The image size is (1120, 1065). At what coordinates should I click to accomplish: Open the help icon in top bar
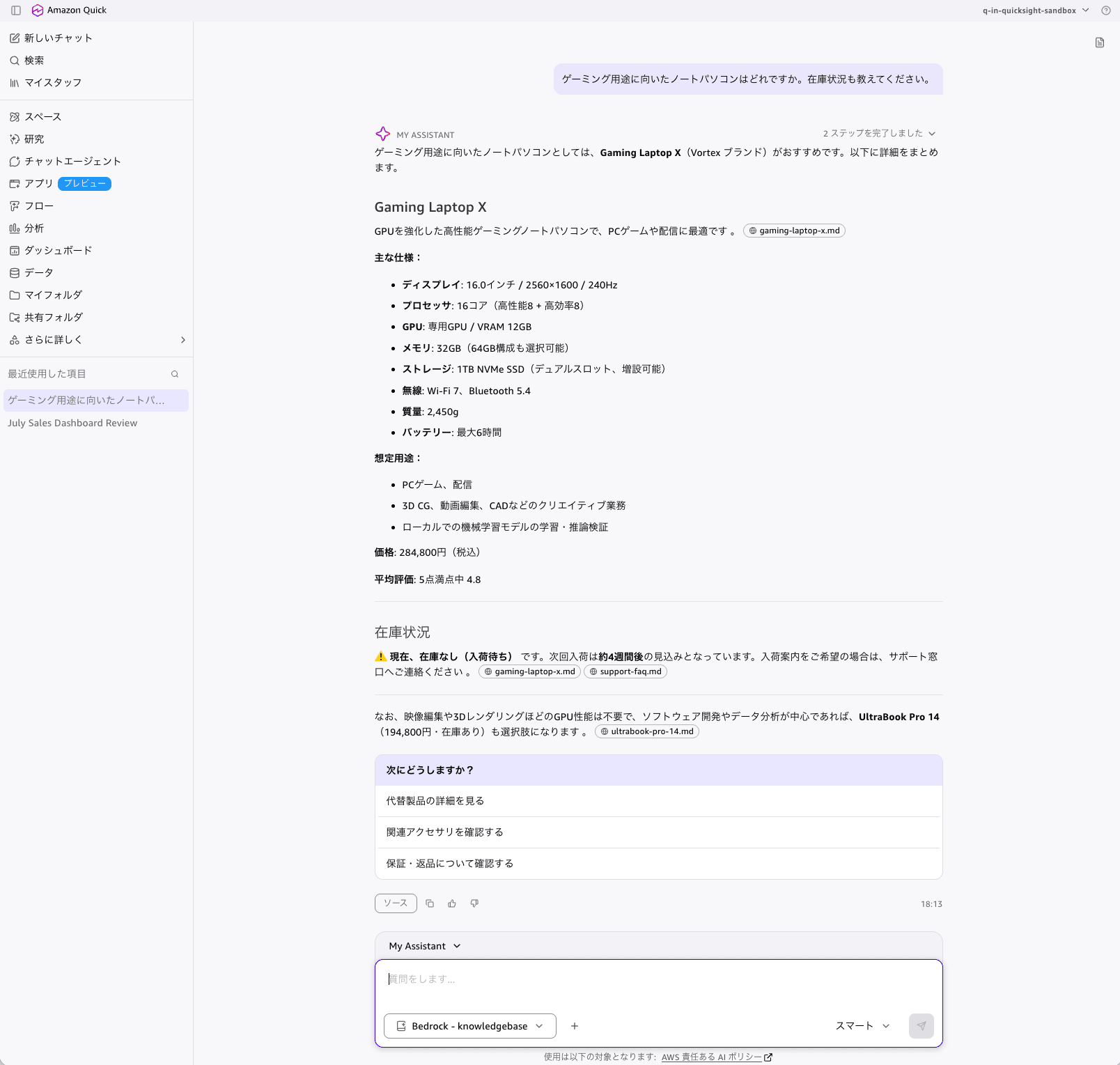[1105, 10]
